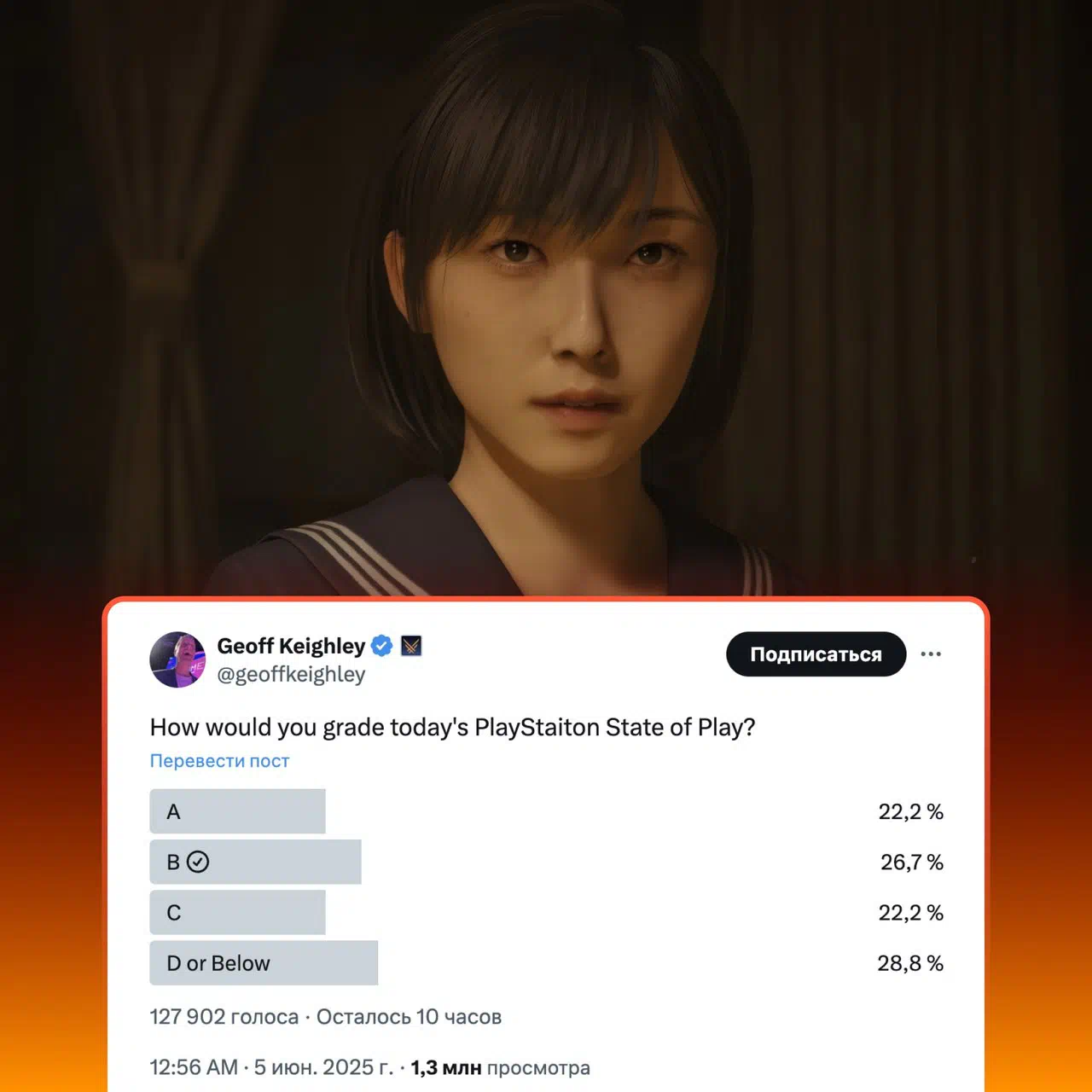Click the Перевести пост translate link
The image size is (1092, 1092).
(219, 761)
